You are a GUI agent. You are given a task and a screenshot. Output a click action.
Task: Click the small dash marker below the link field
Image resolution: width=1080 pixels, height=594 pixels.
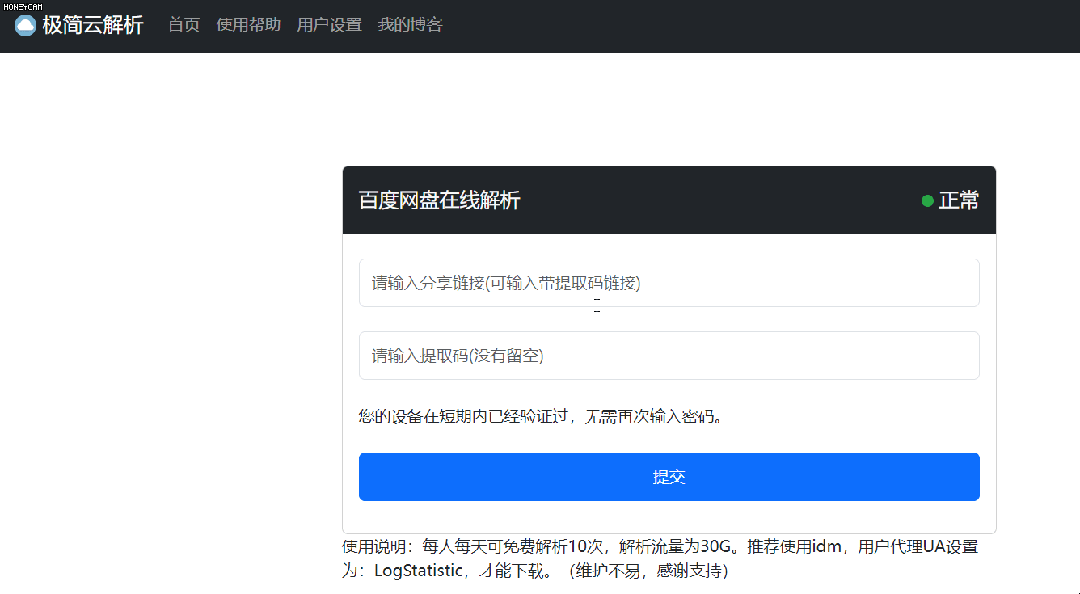pos(597,309)
